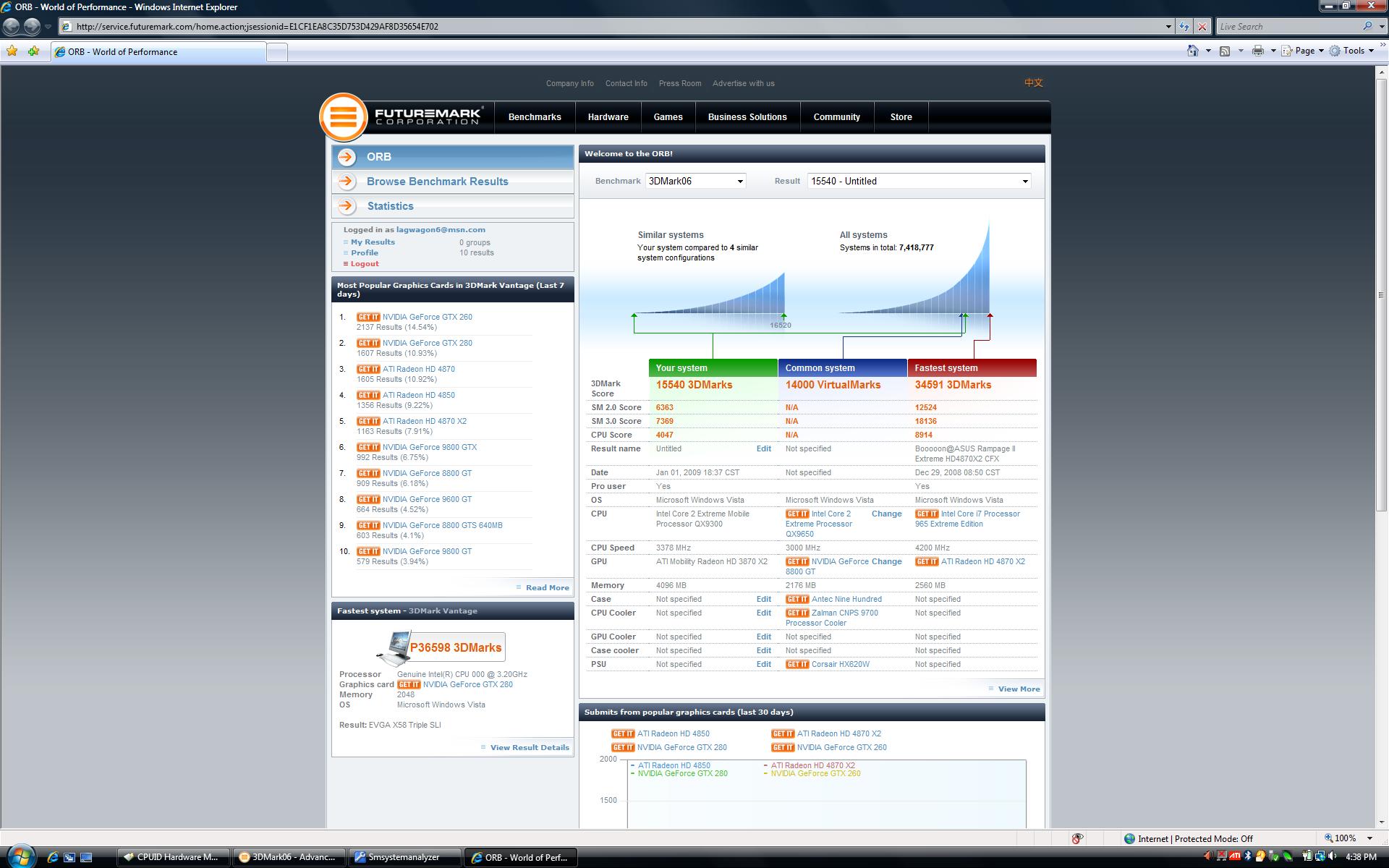Expand the Tools menu dropdown
The image size is (1389, 868).
(1371, 51)
